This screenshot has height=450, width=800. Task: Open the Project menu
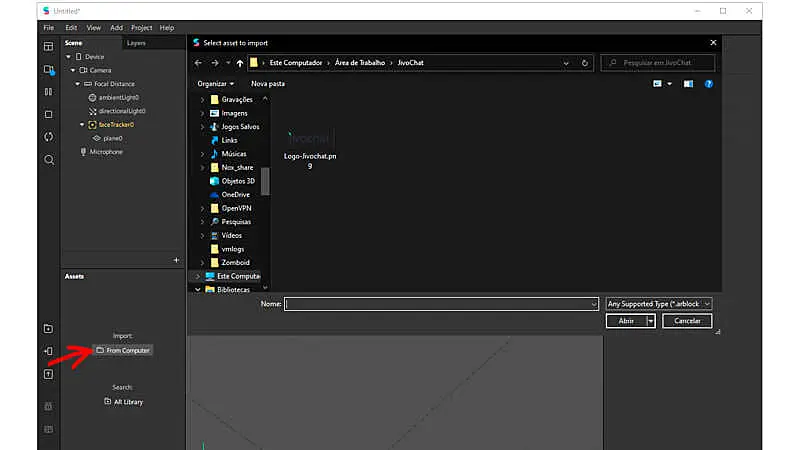point(141,28)
